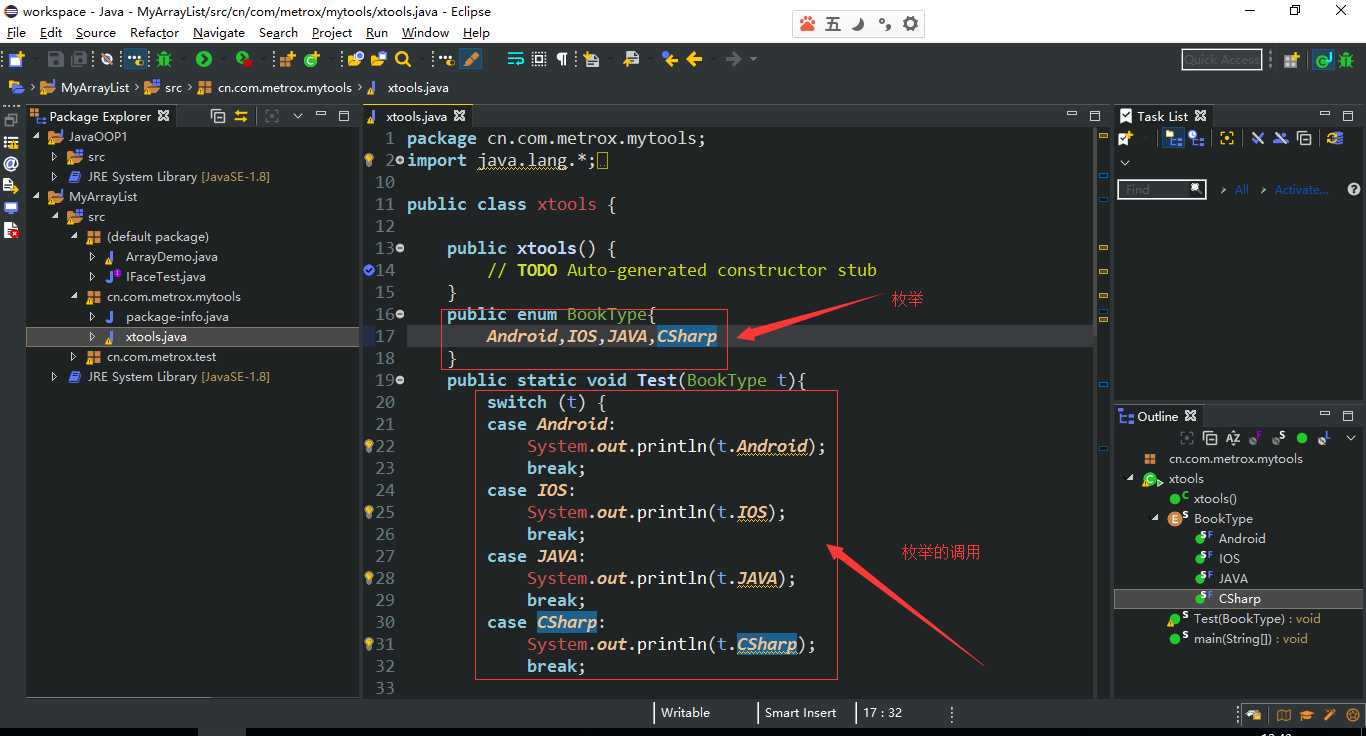Open the Project menu

coord(332,32)
